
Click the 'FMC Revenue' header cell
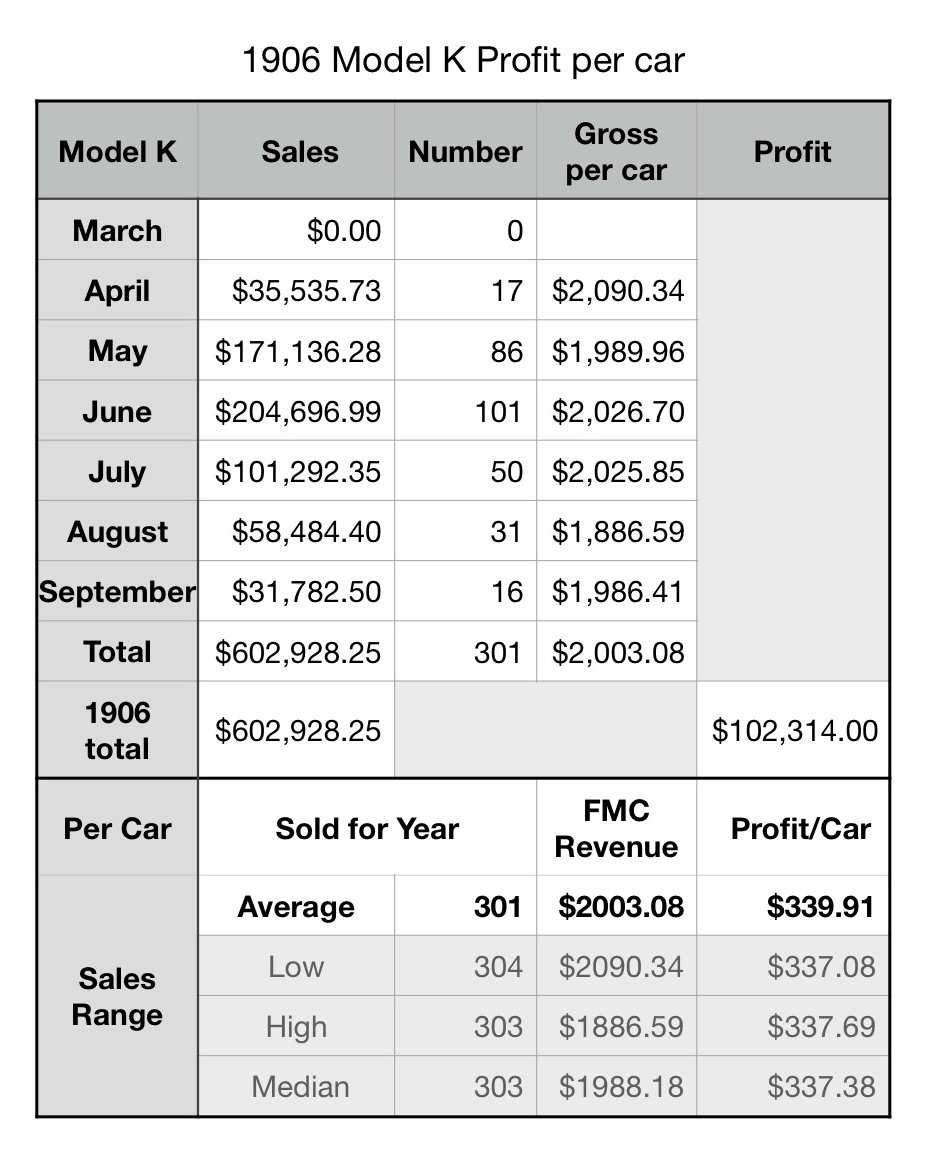[x=616, y=829]
